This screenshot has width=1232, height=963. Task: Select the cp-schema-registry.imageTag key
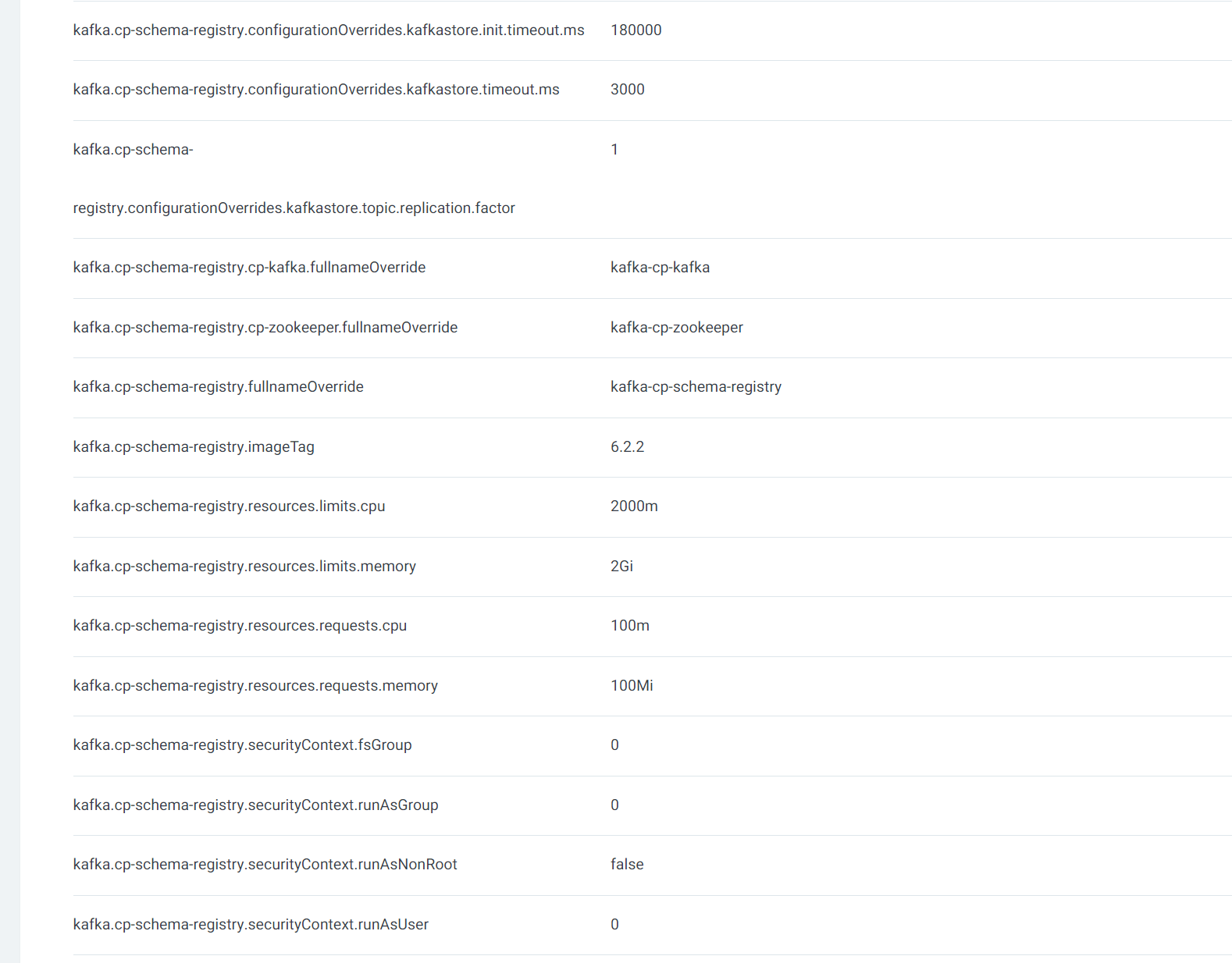tap(194, 447)
